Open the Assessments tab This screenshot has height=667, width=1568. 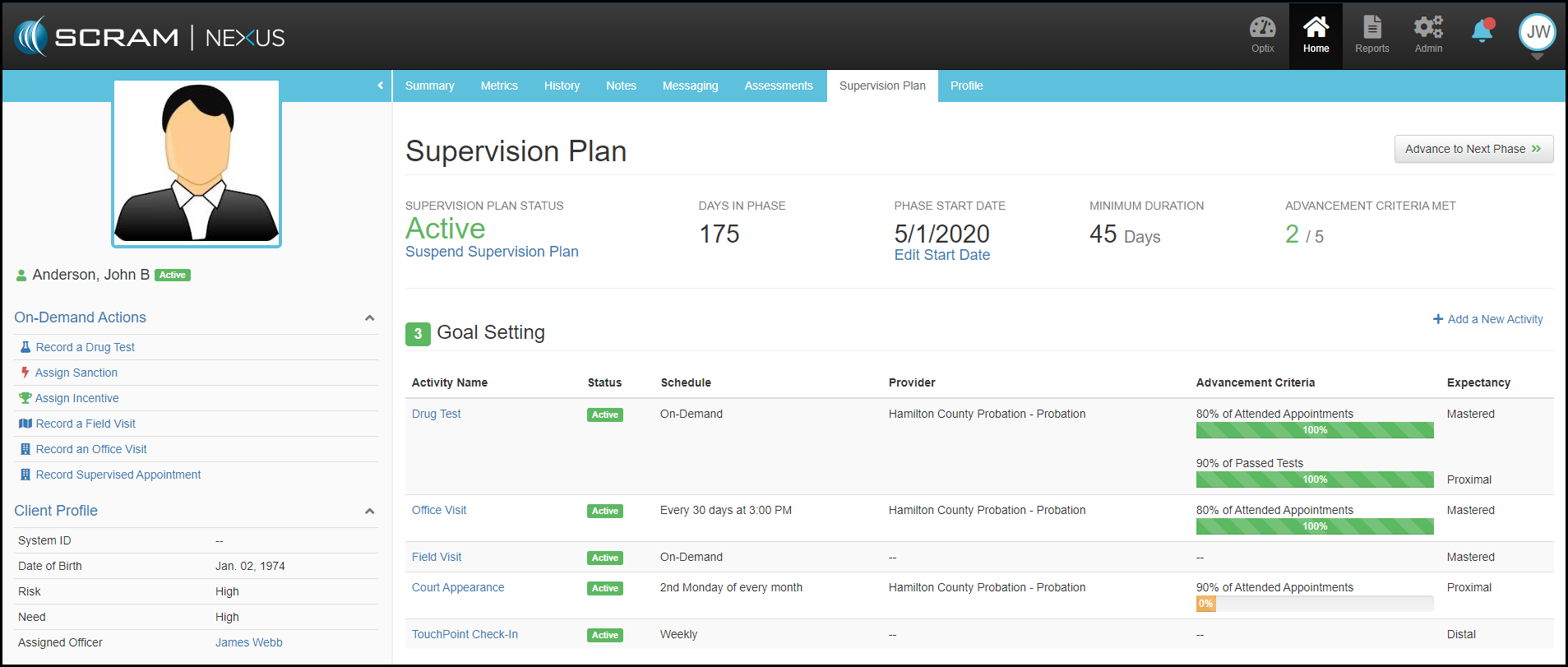tap(778, 86)
